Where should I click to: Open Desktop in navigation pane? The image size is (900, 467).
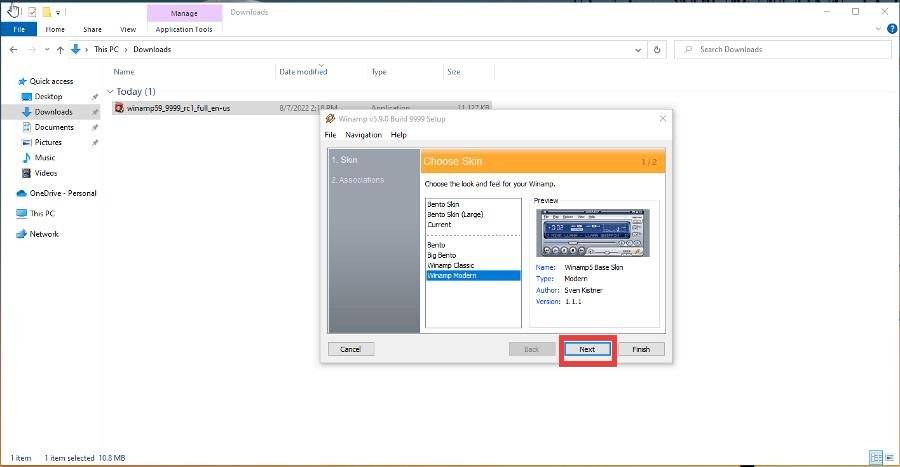click(48, 96)
